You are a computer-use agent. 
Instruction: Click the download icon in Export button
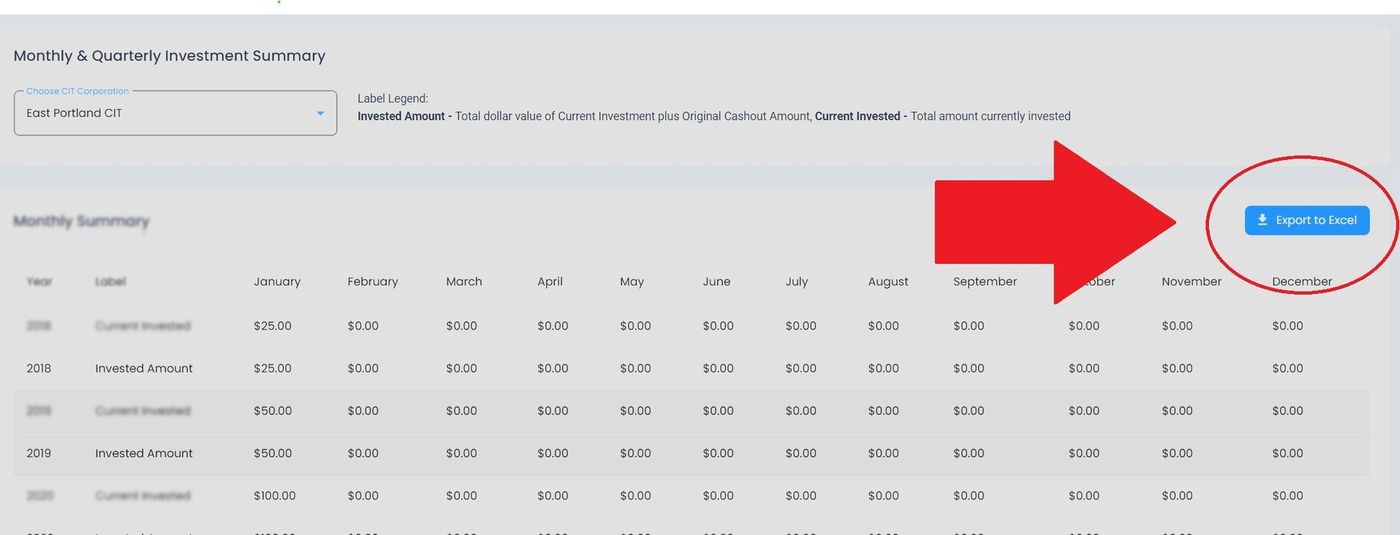pos(1262,220)
